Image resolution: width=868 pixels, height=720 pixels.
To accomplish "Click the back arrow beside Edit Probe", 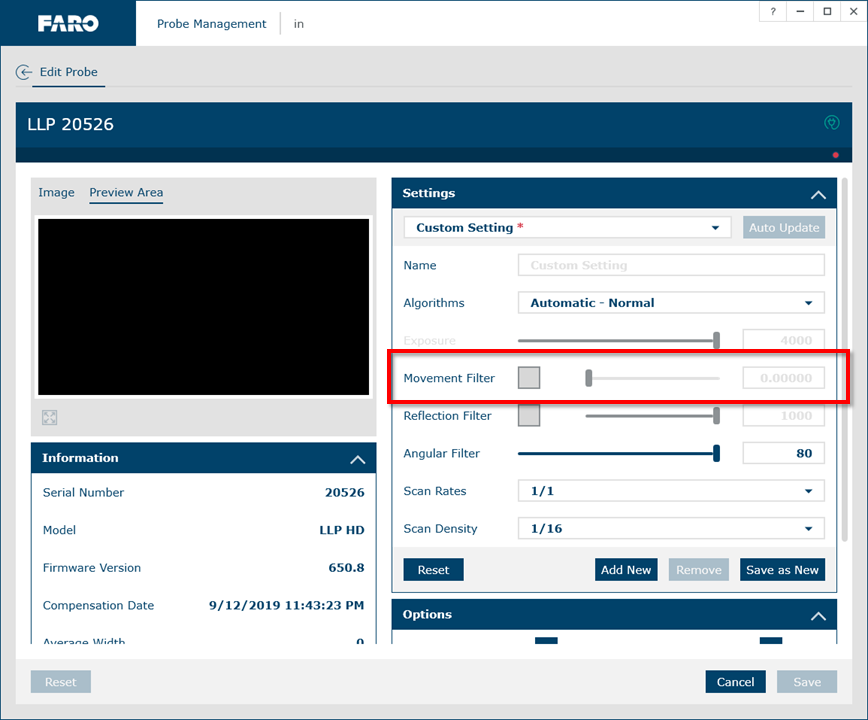I will point(24,73).
